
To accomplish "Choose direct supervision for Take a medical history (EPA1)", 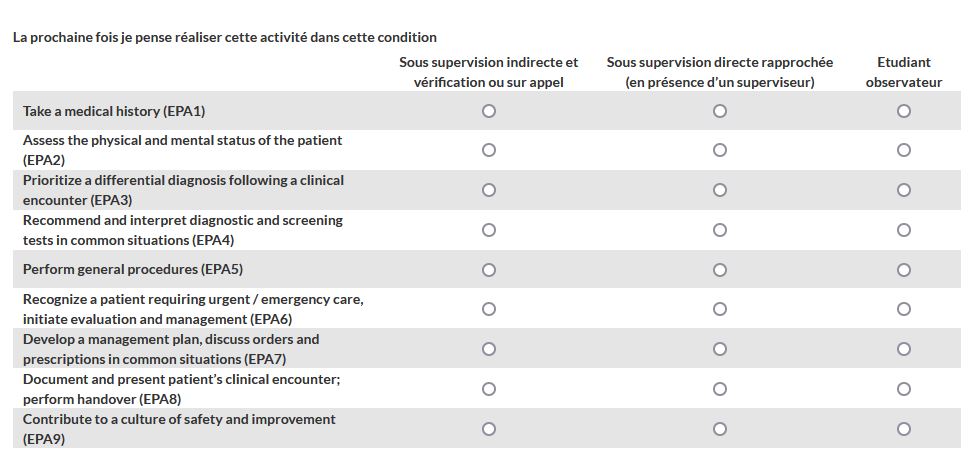I will point(720,111).
